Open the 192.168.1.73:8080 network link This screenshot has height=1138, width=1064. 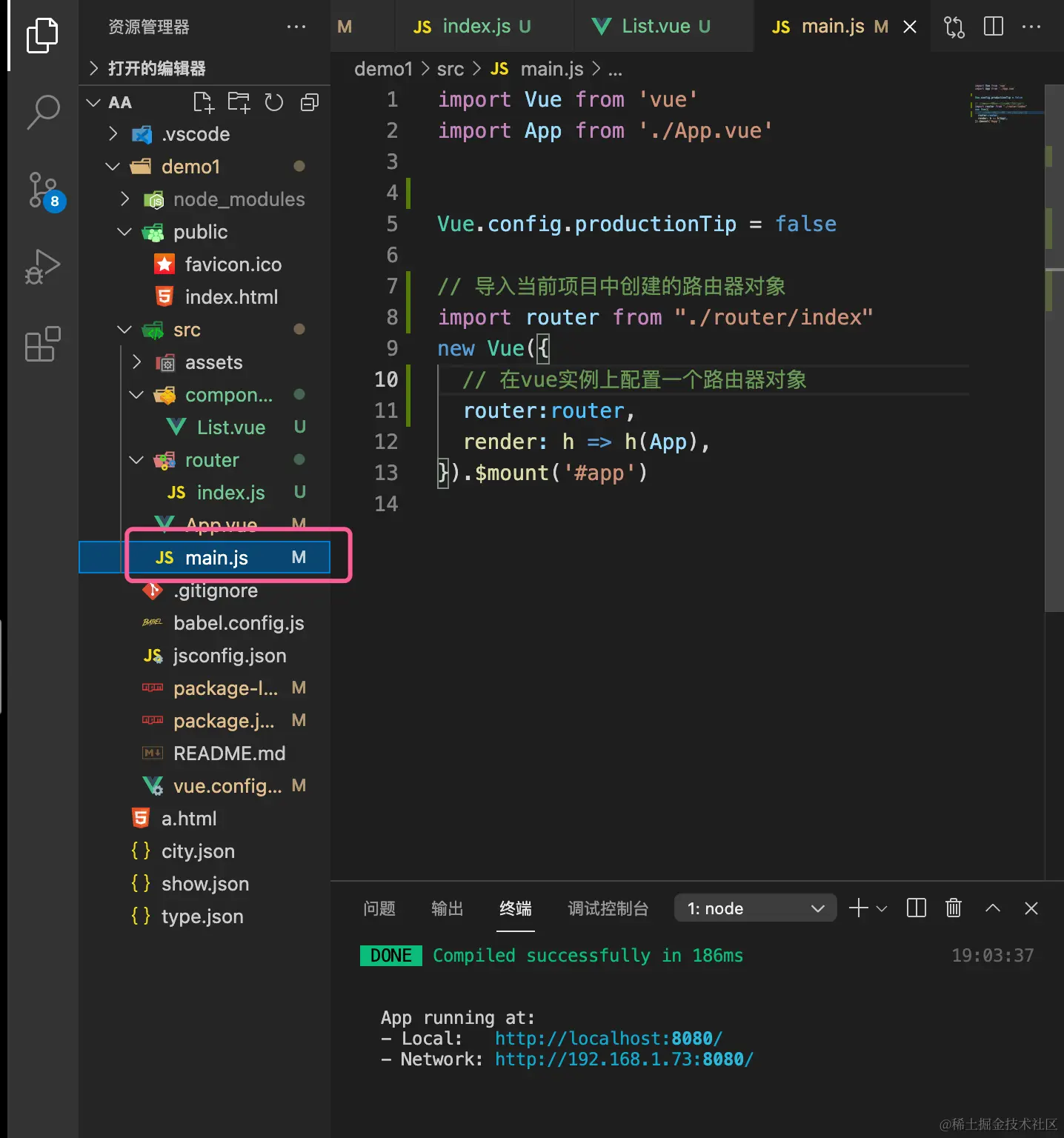pyautogui.click(x=624, y=1059)
